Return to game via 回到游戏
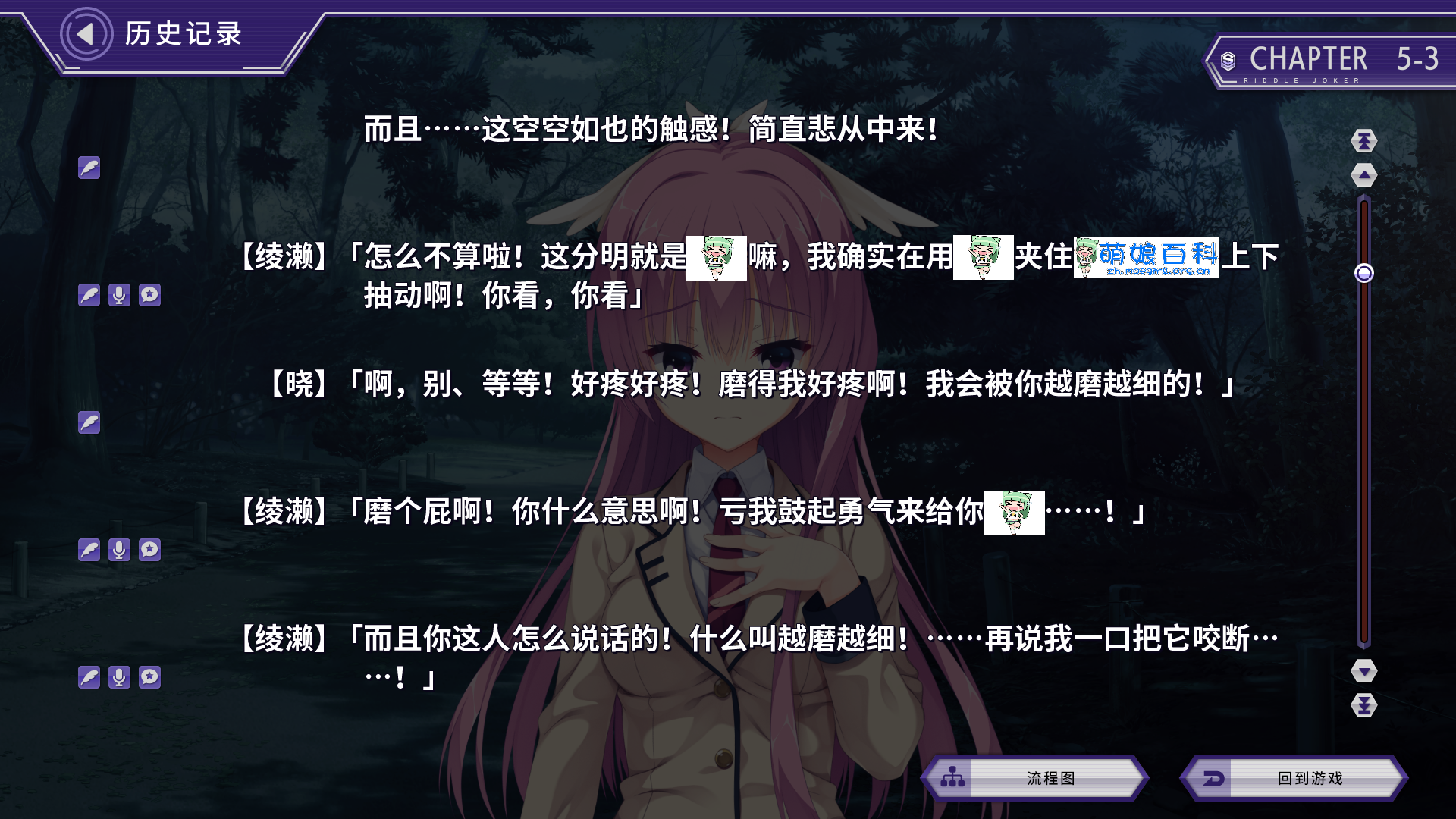 (x=1294, y=778)
